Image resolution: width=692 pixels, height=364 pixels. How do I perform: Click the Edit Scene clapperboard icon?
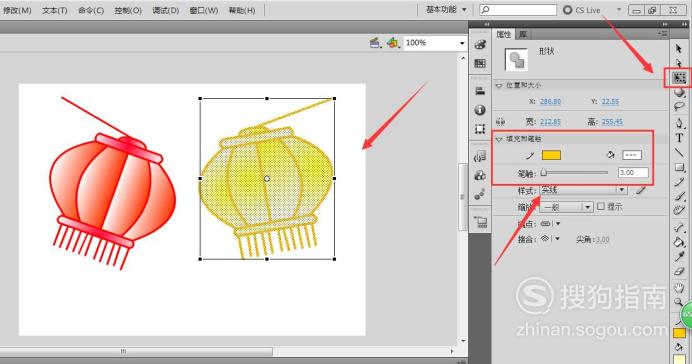coord(375,43)
